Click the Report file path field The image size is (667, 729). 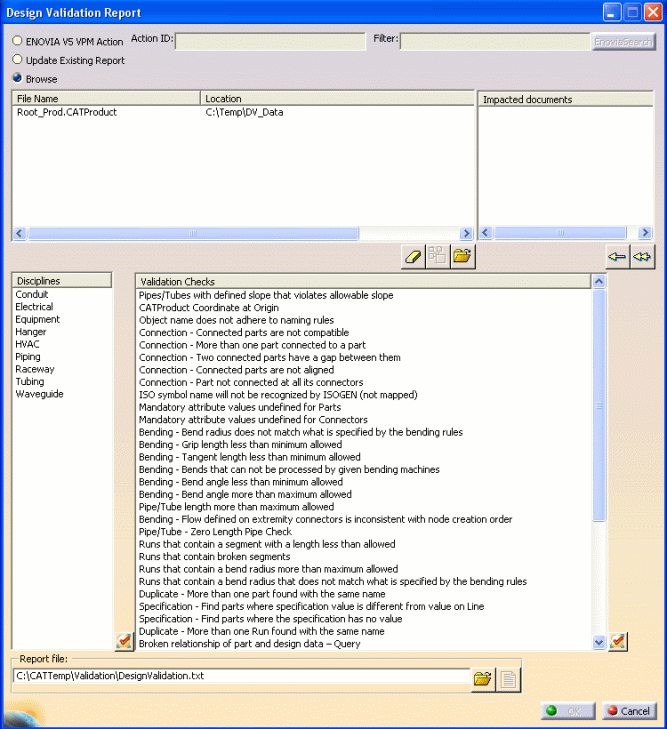point(240,677)
